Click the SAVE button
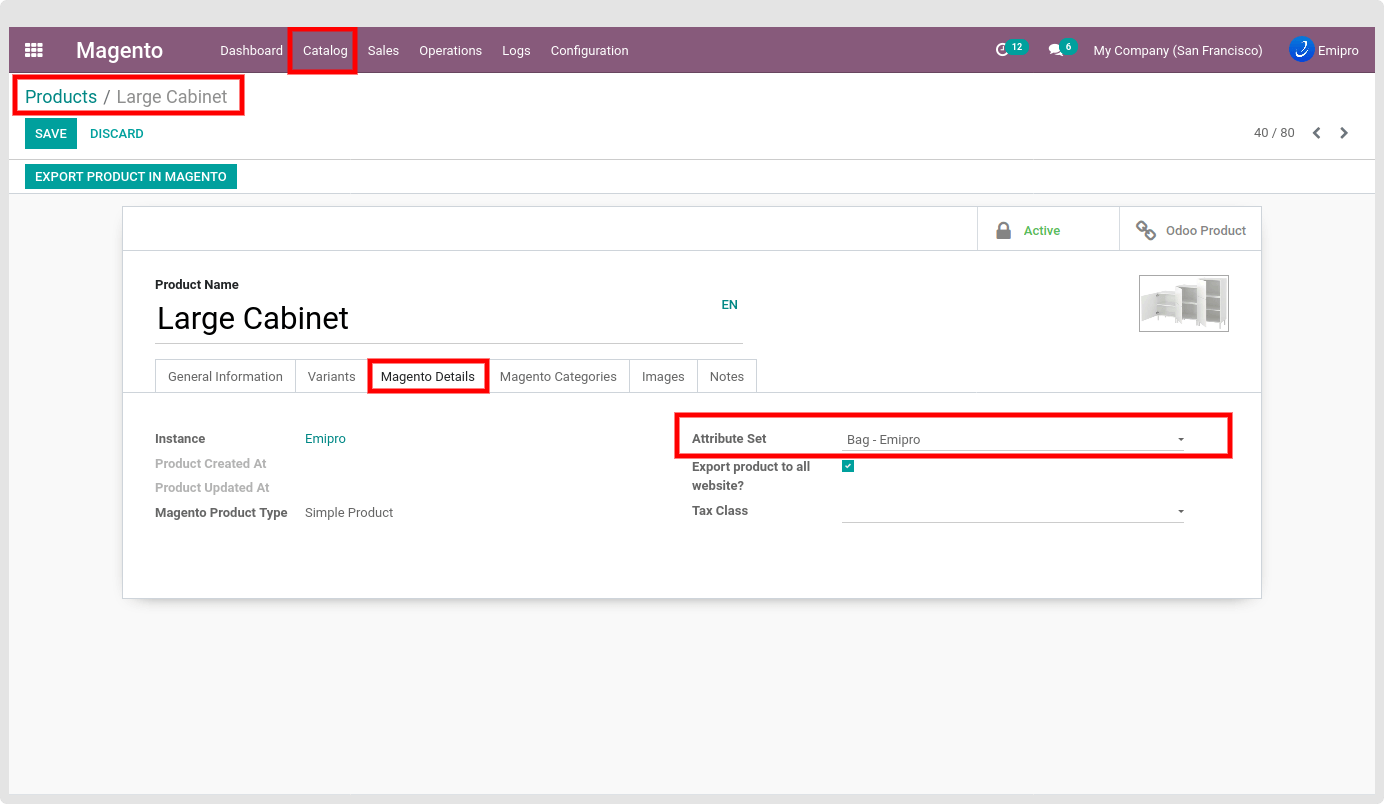The width and height of the screenshot is (1384, 804). point(51,133)
